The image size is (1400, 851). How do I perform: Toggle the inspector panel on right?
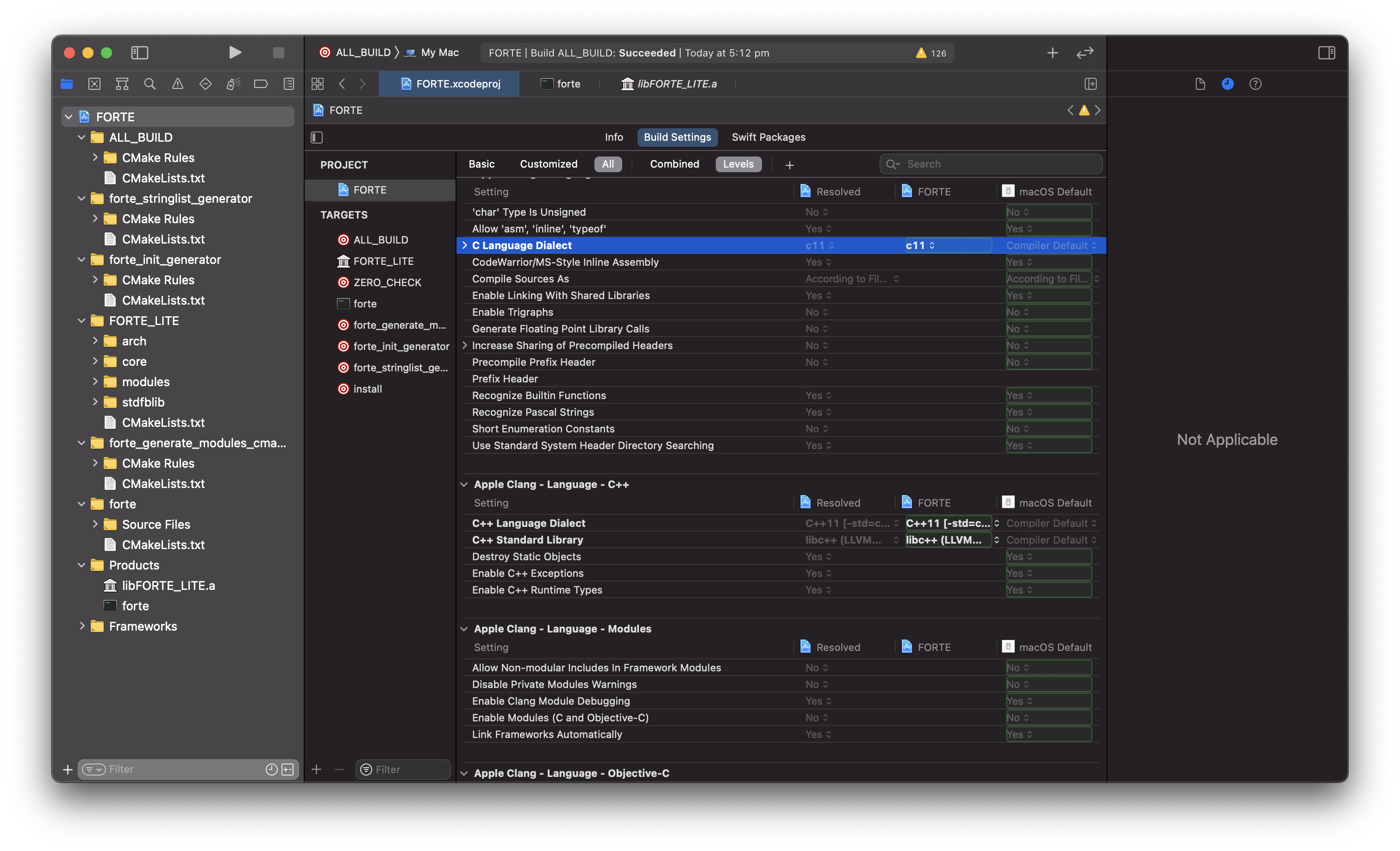pos(1326,53)
